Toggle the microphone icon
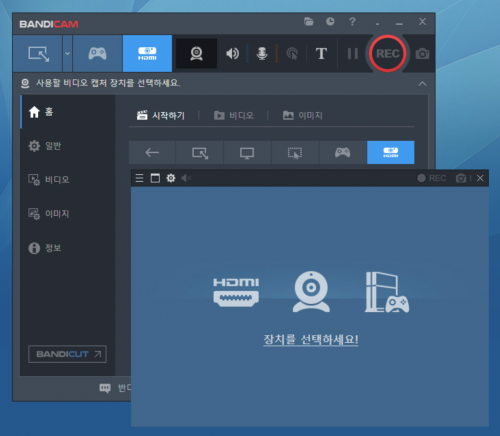Viewport: 500px width, 436px height. [262, 53]
